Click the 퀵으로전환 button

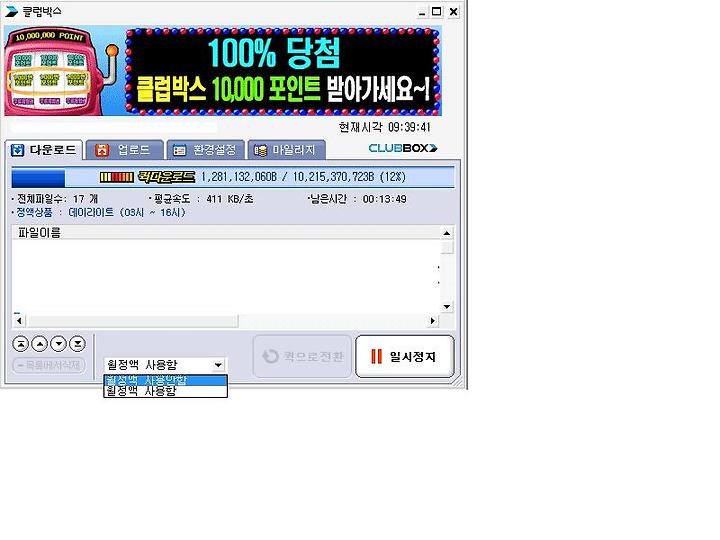[303, 356]
